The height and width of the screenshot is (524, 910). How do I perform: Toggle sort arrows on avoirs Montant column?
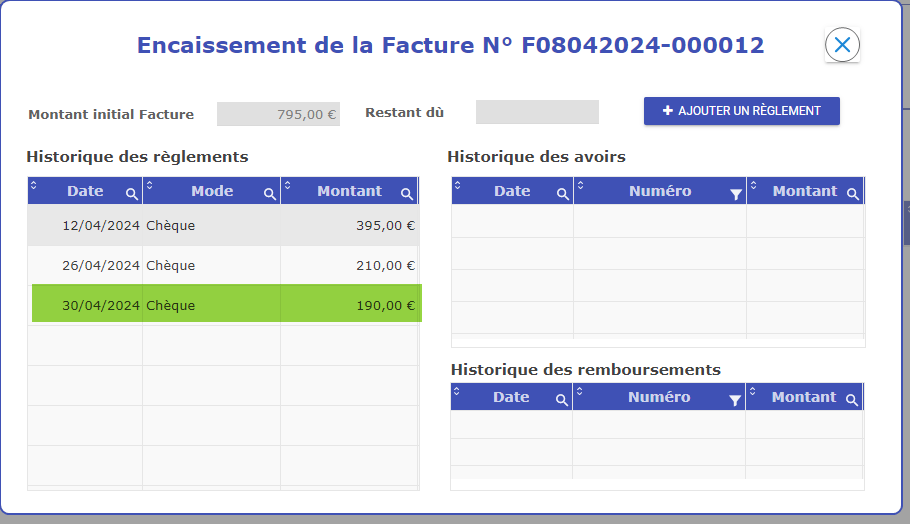pos(753,185)
